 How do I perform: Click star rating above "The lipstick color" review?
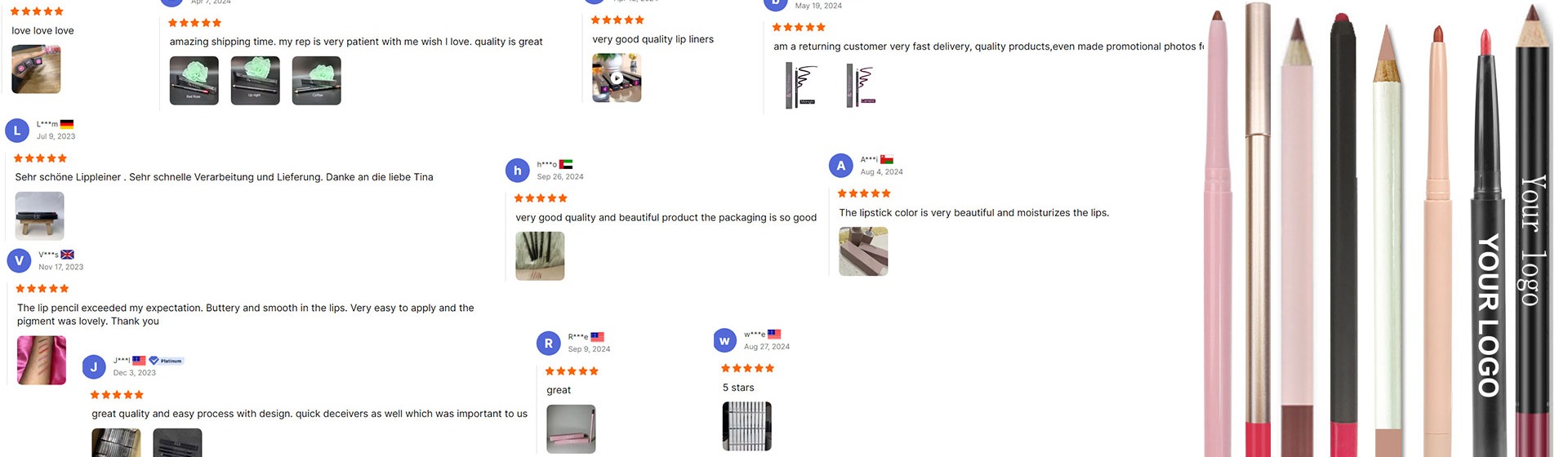click(864, 193)
